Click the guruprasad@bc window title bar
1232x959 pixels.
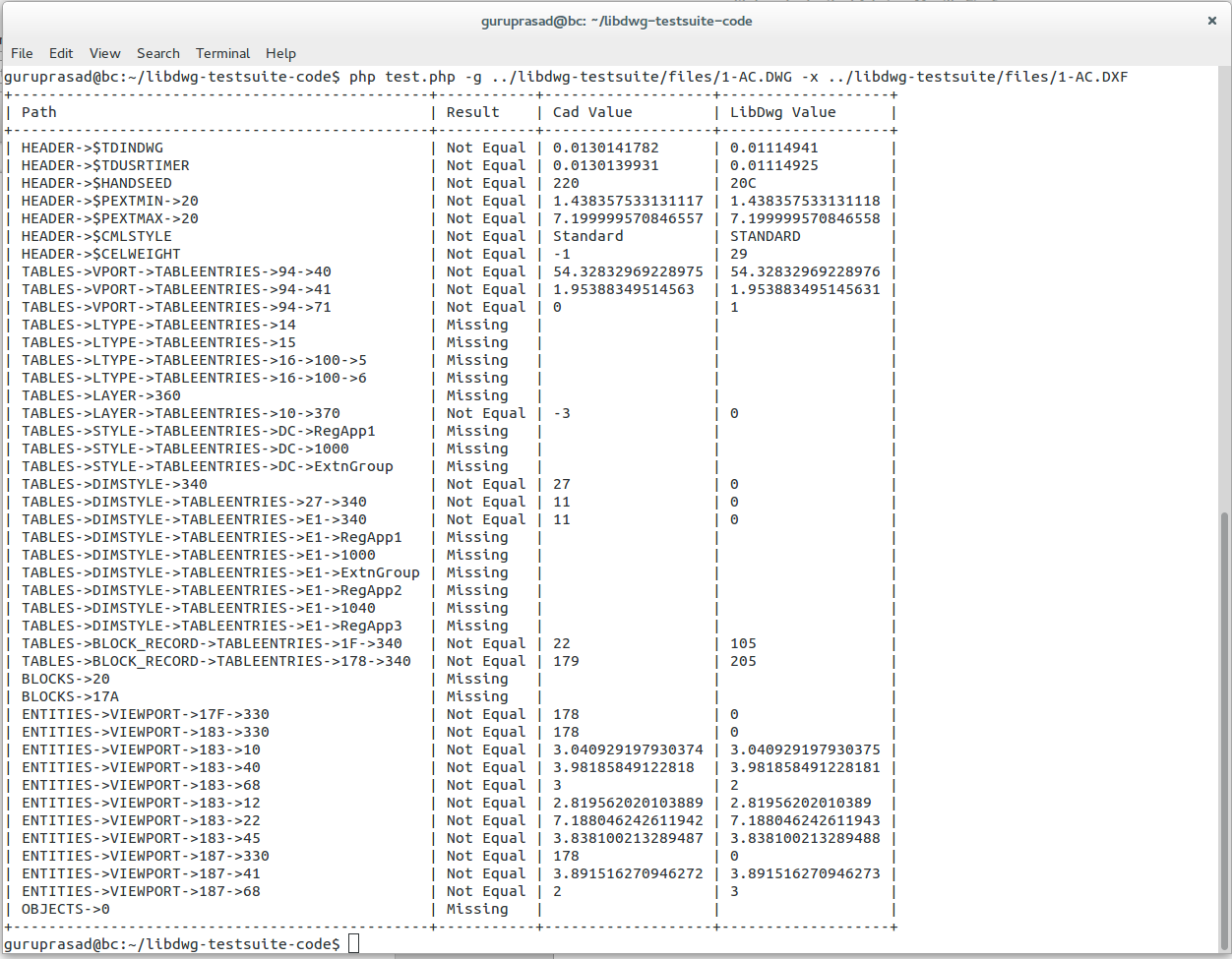point(616,20)
